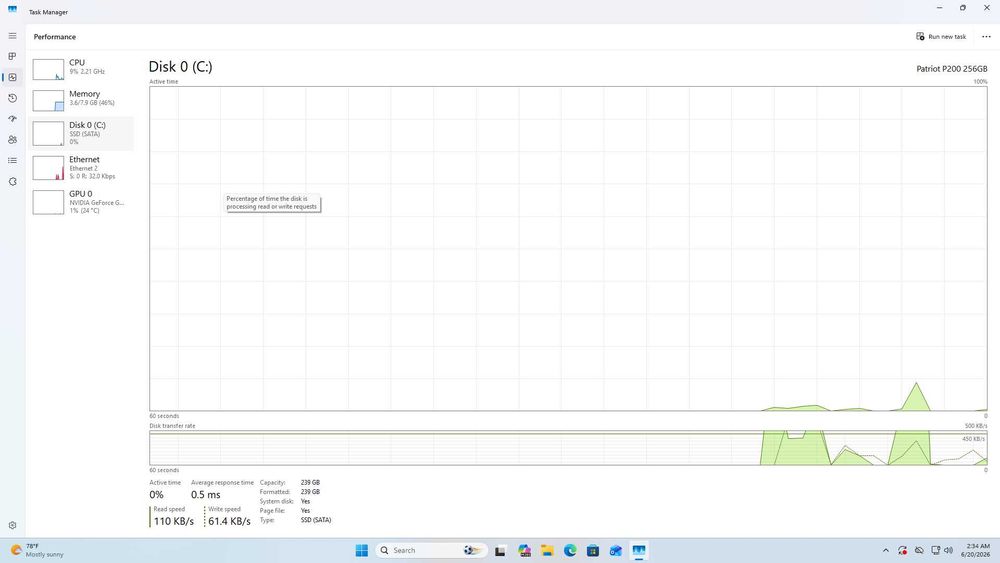Go to the Startup apps page icon

click(12, 119)
